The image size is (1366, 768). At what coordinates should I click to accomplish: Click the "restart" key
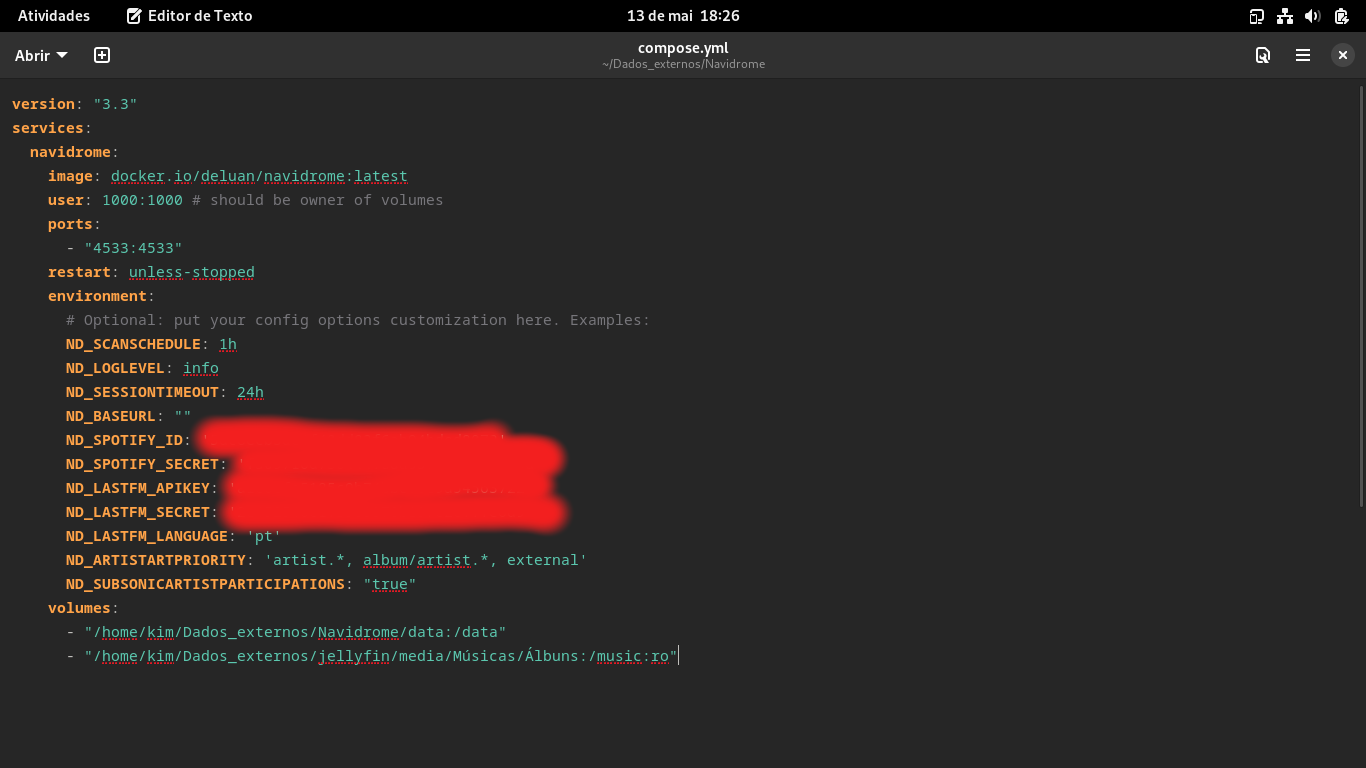click(x=79, y=272)
